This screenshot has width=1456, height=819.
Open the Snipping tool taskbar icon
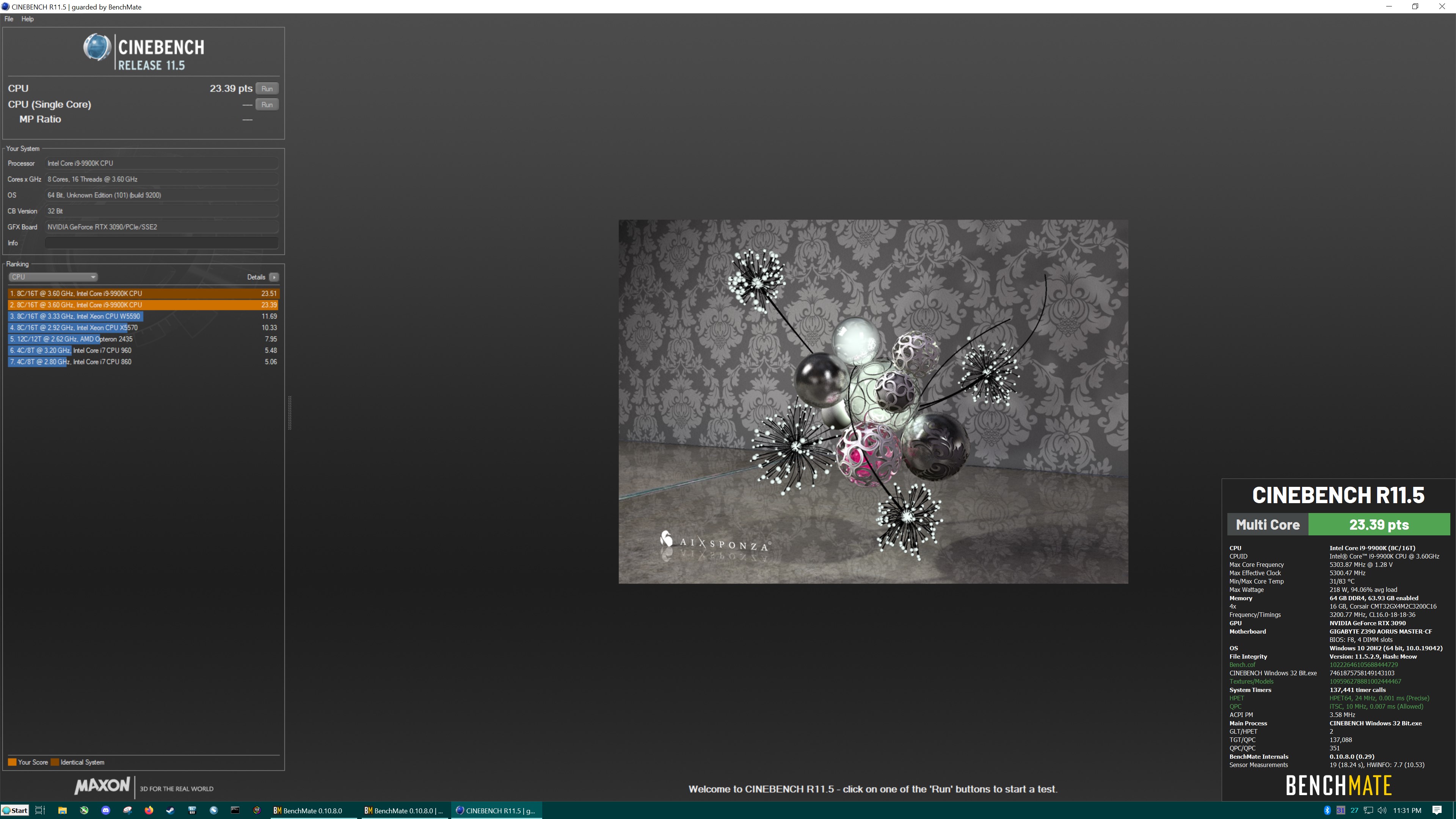pyautogui.click(x=127, y=810)
